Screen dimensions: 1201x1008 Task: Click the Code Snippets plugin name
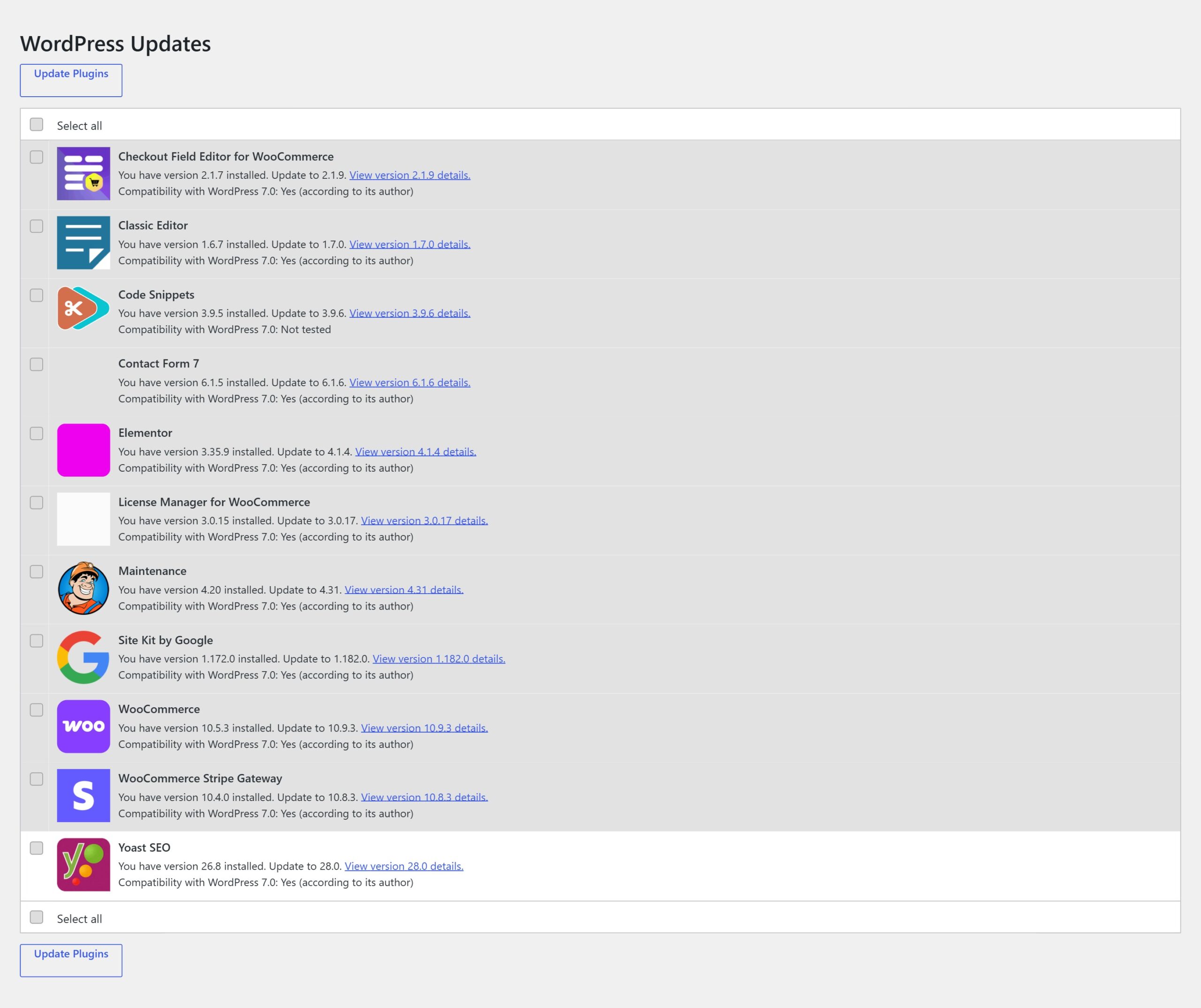[156, 295]
